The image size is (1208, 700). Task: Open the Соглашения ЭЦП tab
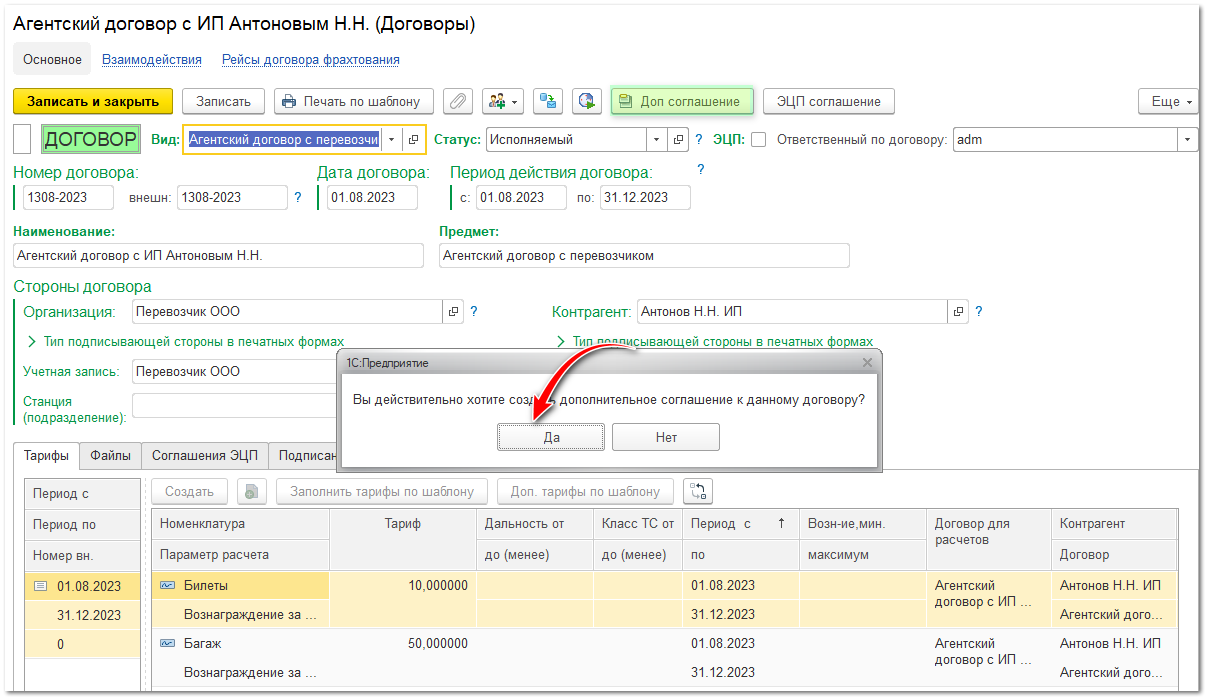pyautogui.click(x=204, y=456)
